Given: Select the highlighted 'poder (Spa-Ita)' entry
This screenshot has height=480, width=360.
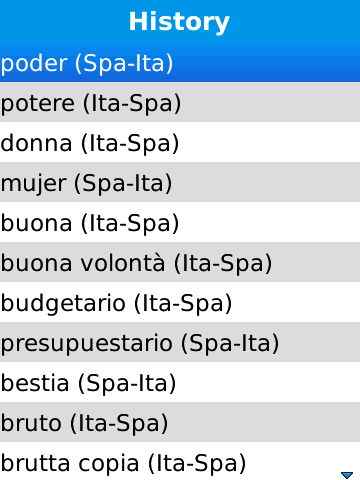Looking at the screenshot, I should [x=180, y=62].
